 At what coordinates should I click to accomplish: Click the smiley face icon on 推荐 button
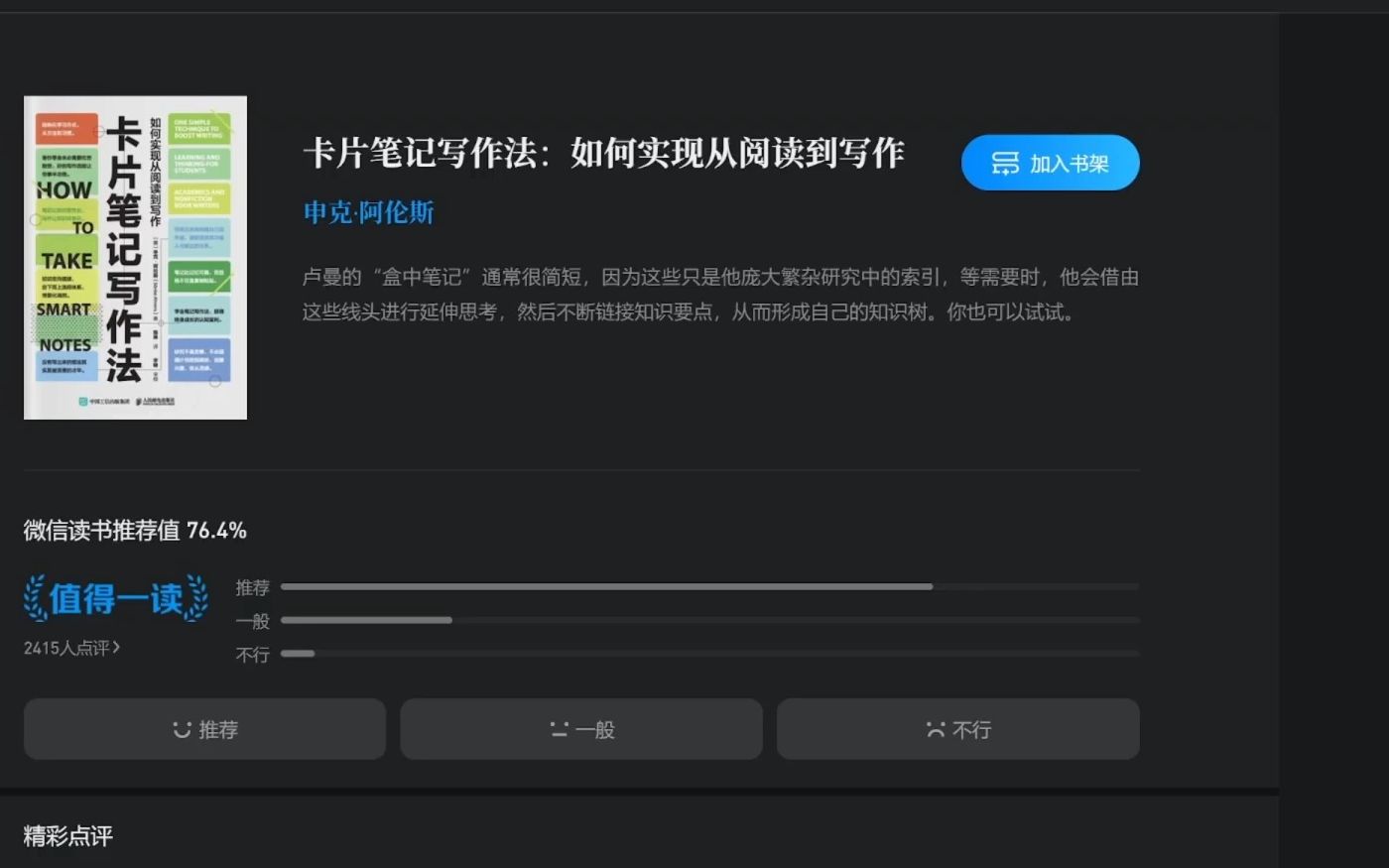pos(180,728)
